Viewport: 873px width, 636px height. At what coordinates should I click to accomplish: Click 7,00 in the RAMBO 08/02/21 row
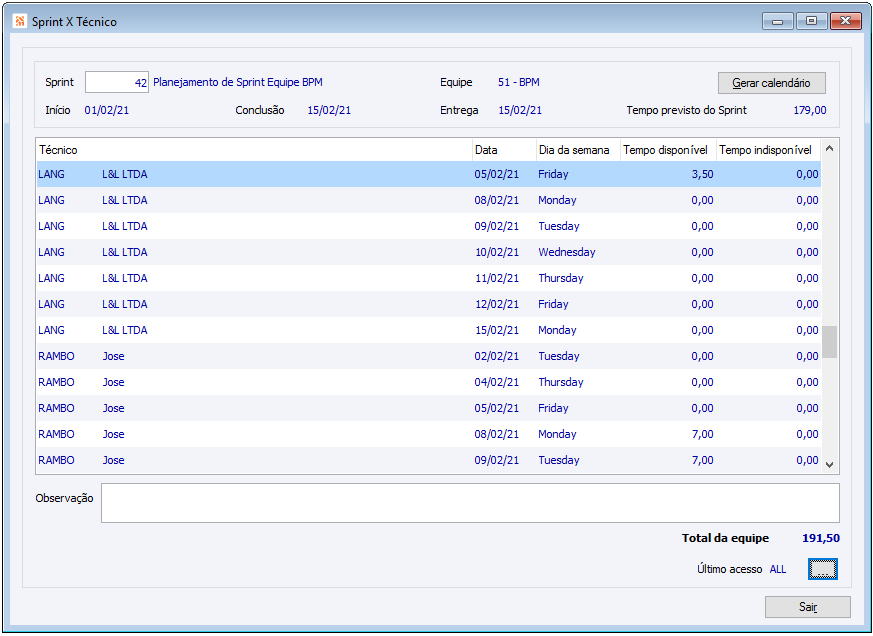coord(702,434)
